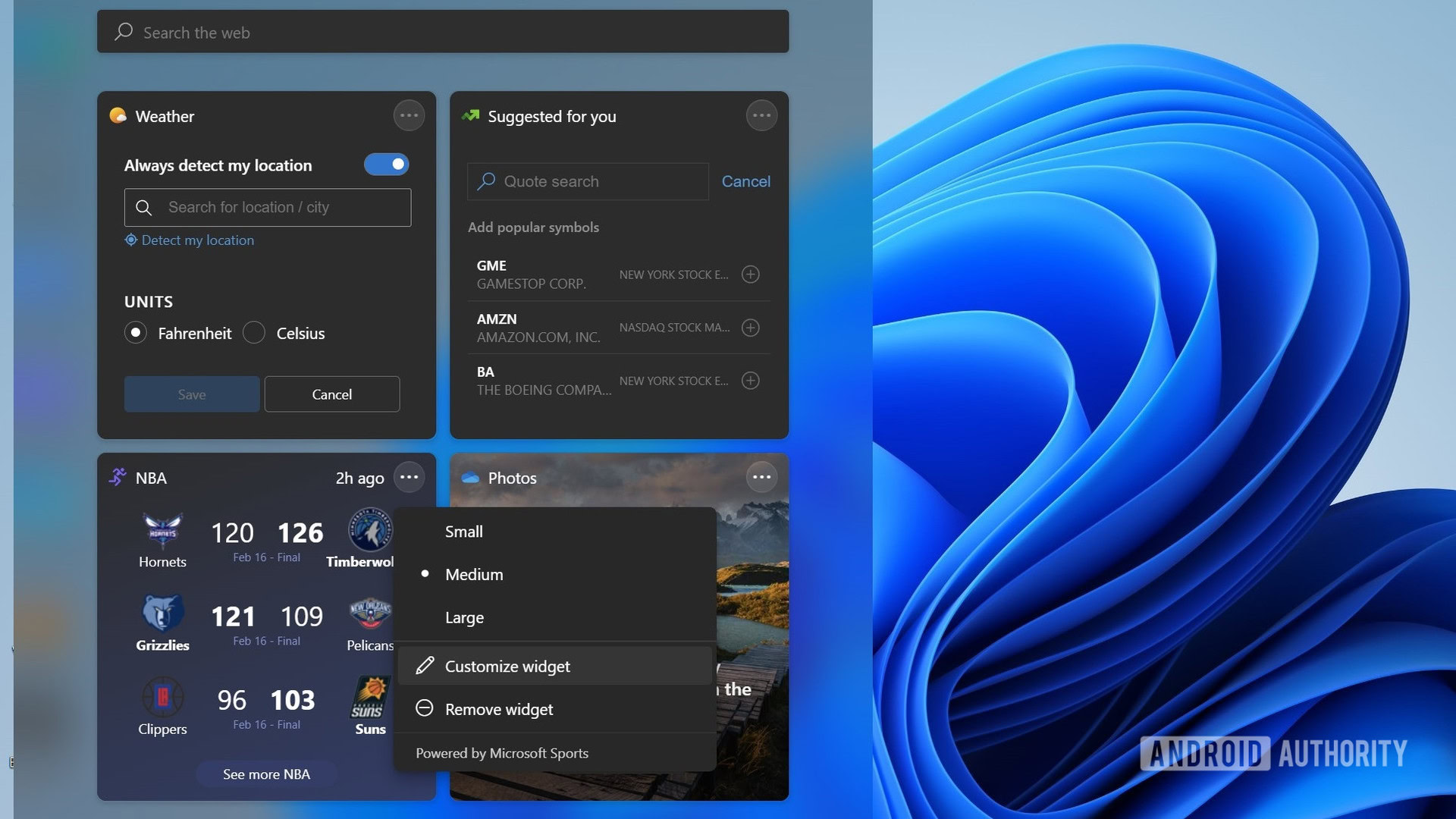
Task: Toggle Always detect my location switch
Action: pyautogui.click(x=387, y=165)
